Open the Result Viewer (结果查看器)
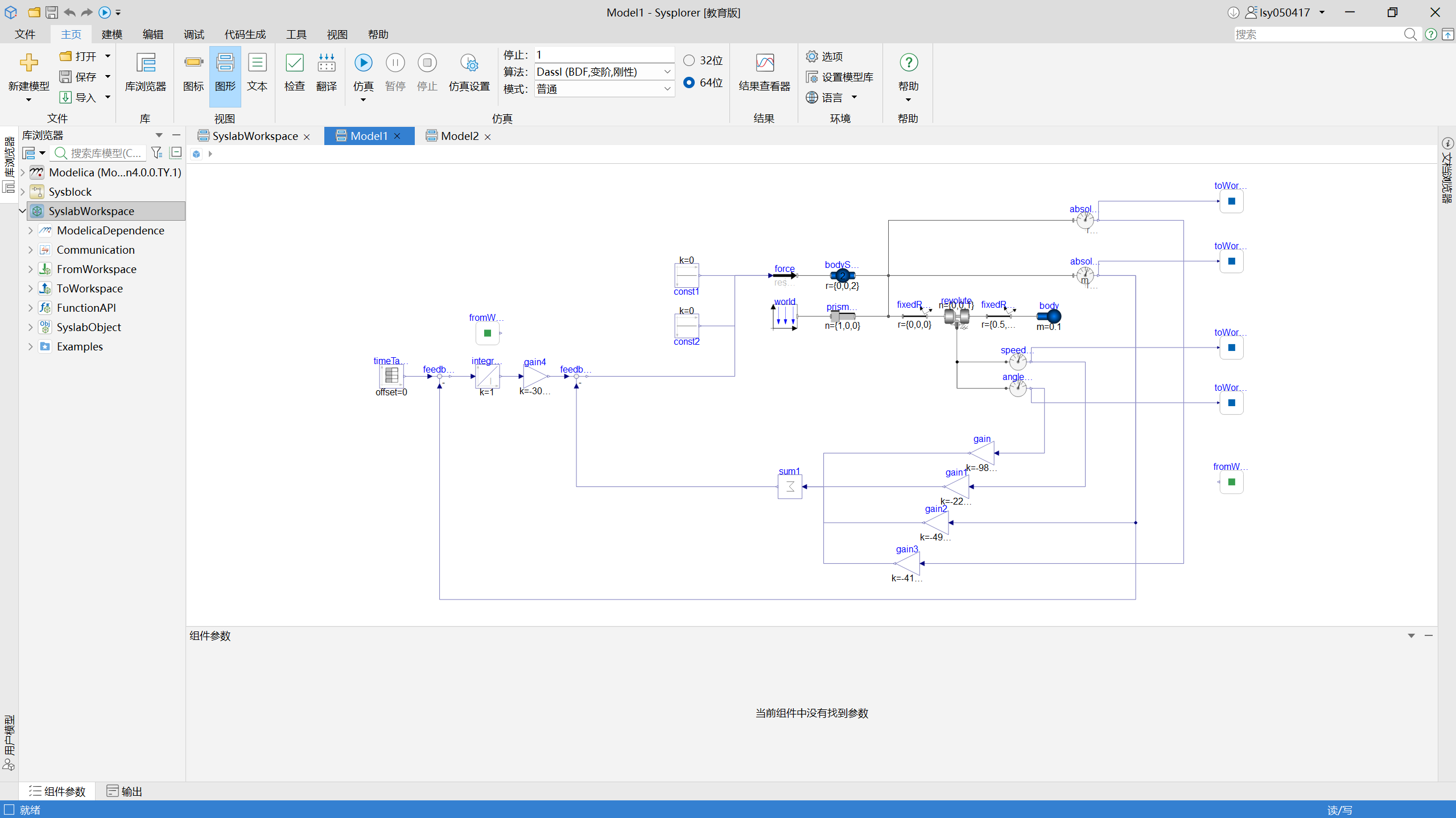The width and height of the screenshot is (1456, 818). click(x=765, y=63)
